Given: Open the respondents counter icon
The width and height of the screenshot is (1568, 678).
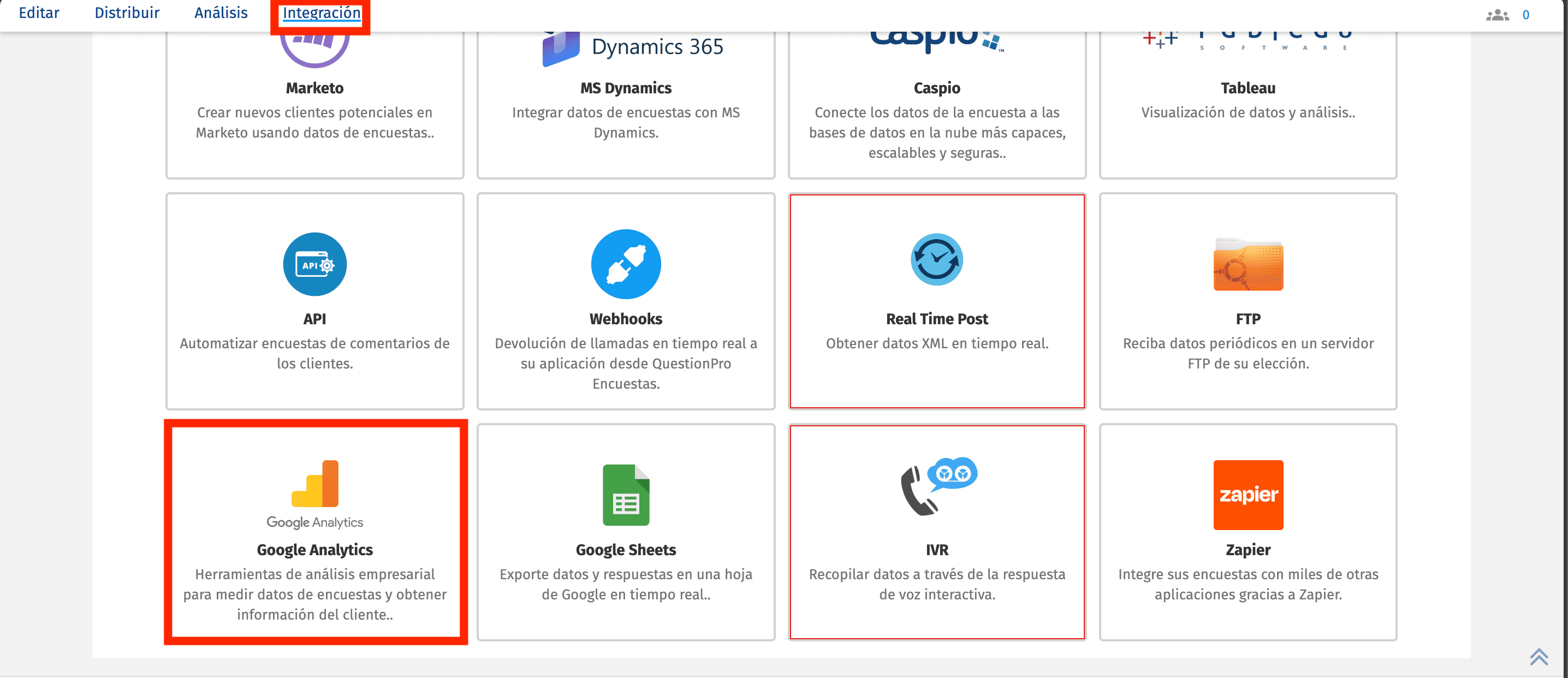Looking at the screenshot, I should (1499, 15).
